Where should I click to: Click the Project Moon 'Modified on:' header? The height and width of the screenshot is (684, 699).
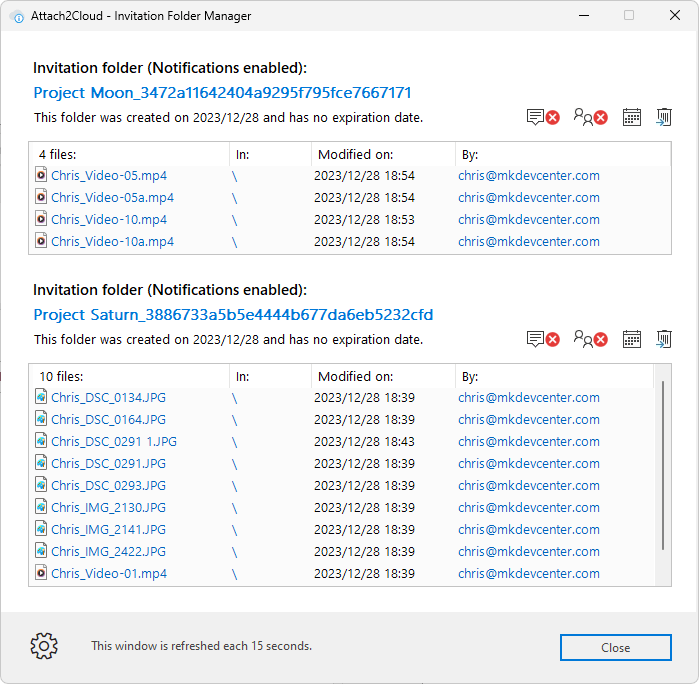click(x=383, y=154)
